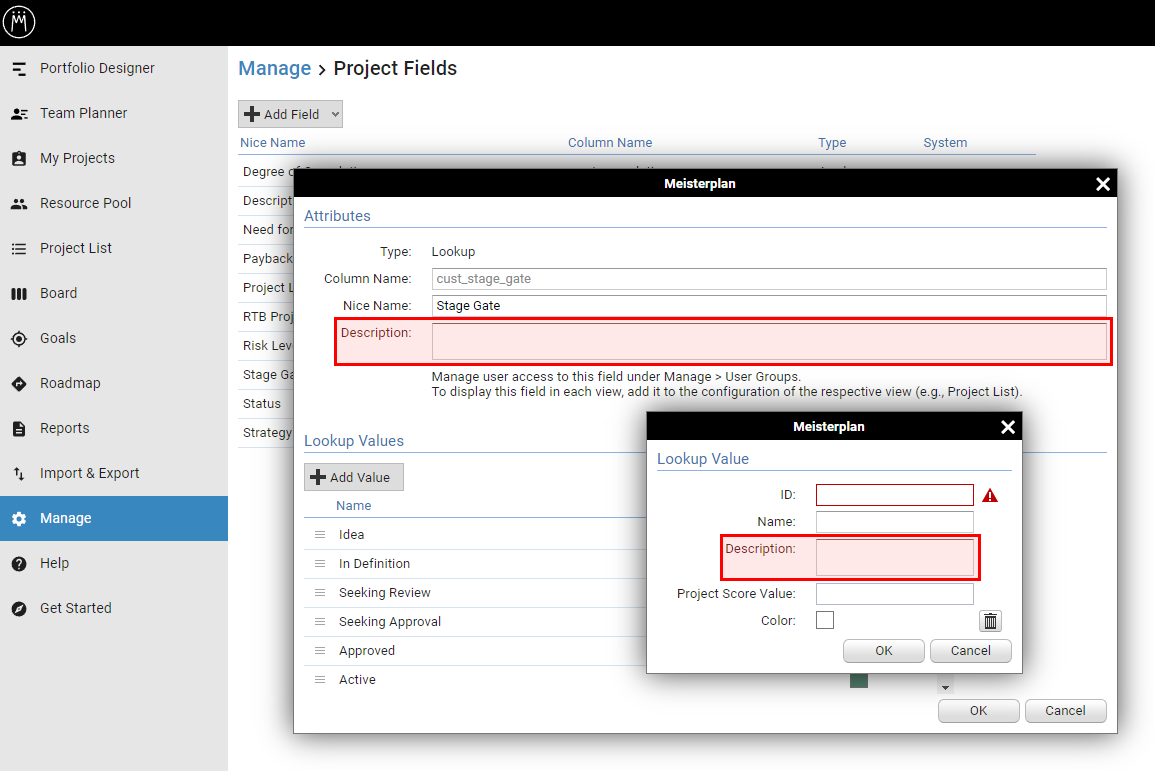Cancel the Lookup Value dialog
The width and height of the screenshot is (1155, 771).
[x=970, y=651]
